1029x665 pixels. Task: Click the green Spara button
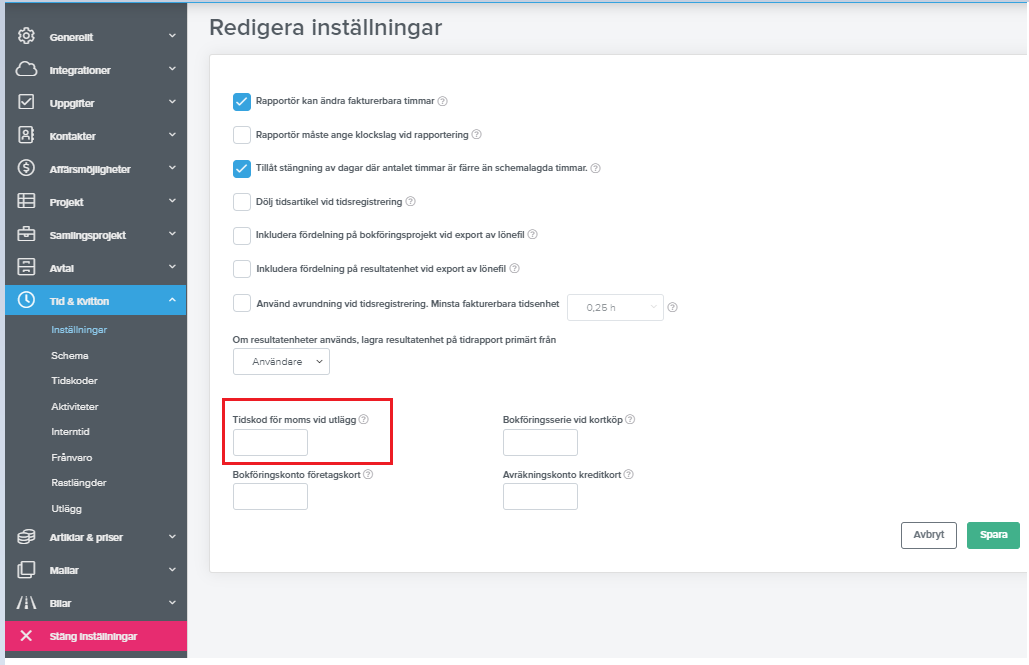coord(993,535)
